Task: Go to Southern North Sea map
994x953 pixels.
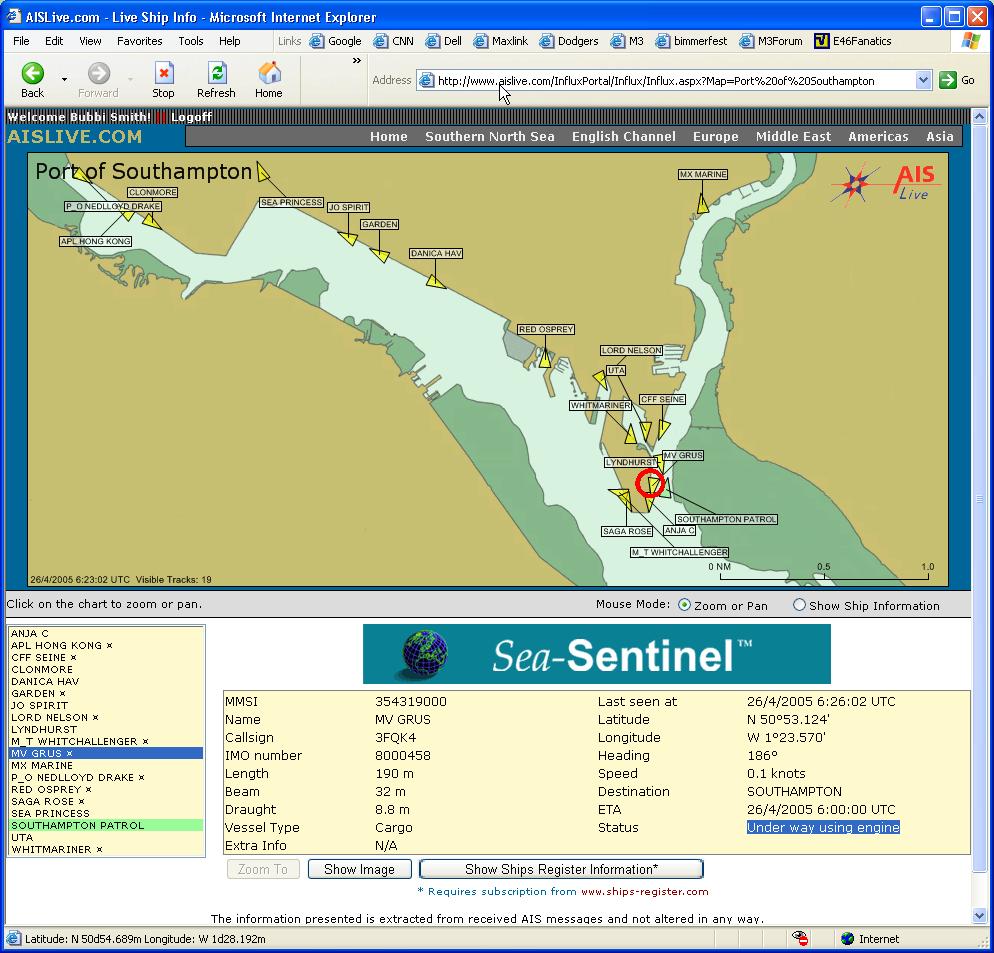Action: [489, 136]
